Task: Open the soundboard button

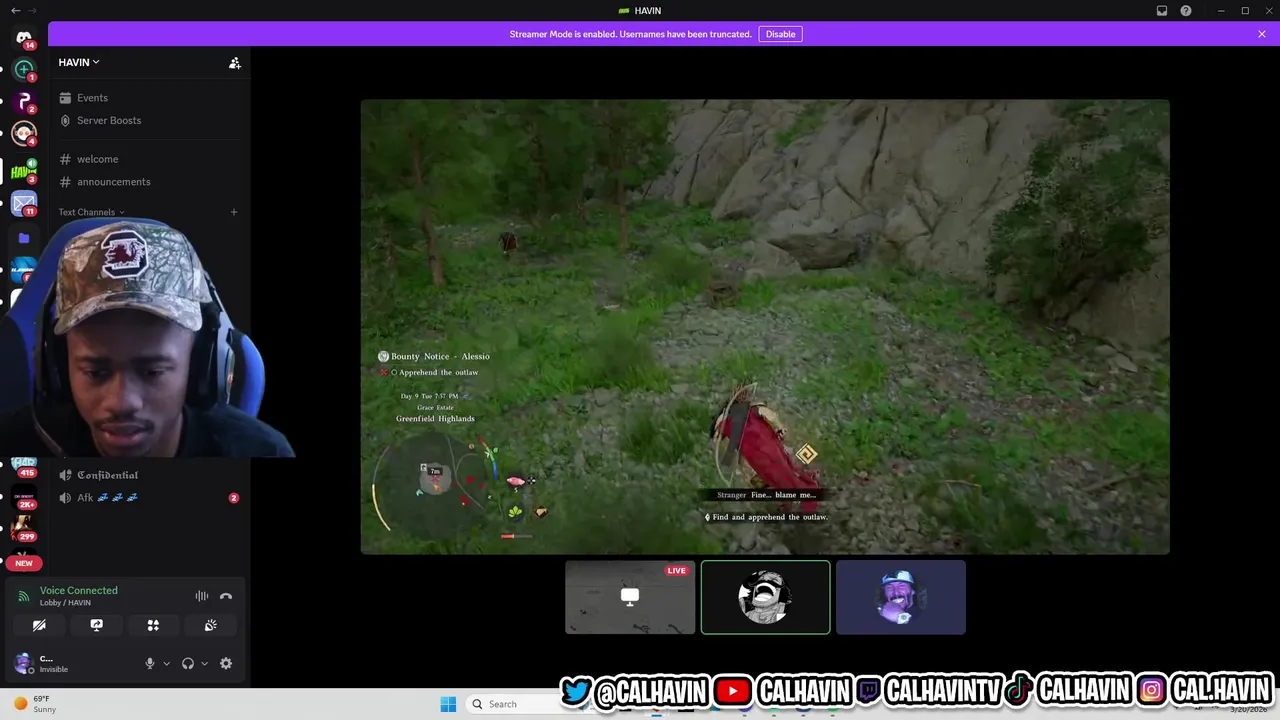Action: tap(210, 625)
